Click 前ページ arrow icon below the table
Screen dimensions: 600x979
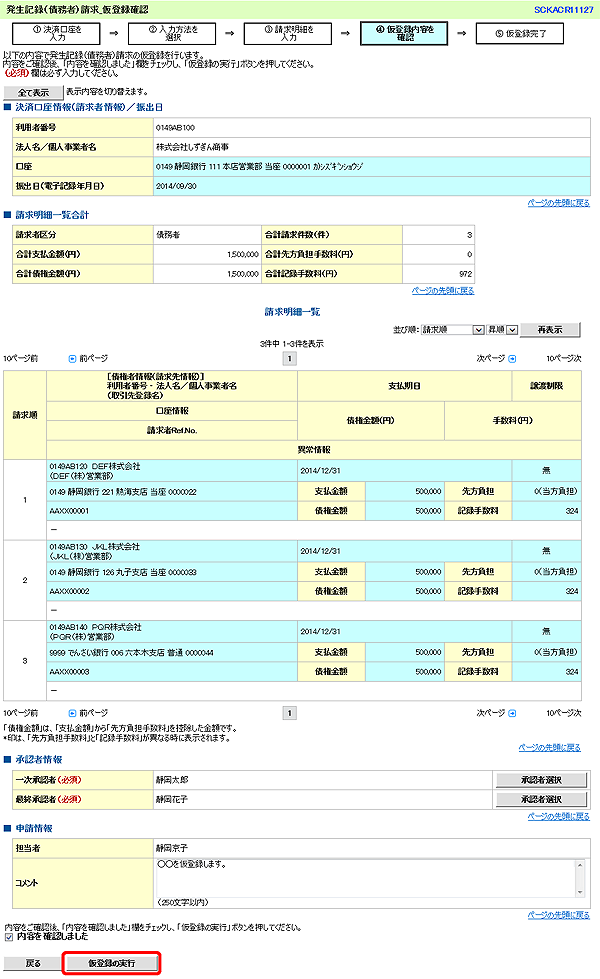(x=72, y=713)
